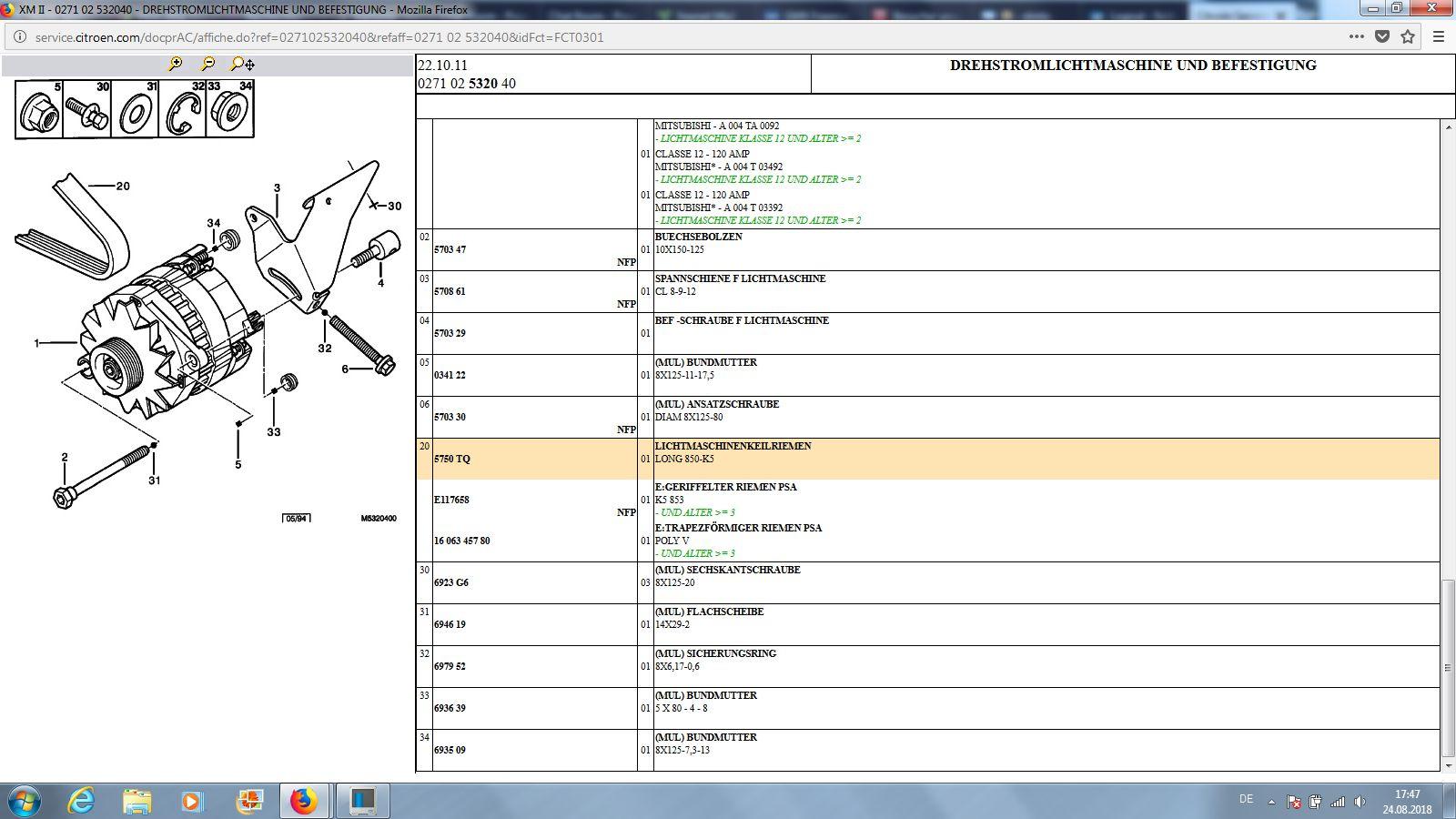The height and width of the screenshot is (819, 1456).
Task: Select part thumbnail 31 flat washer
Action: pos(135,110)
